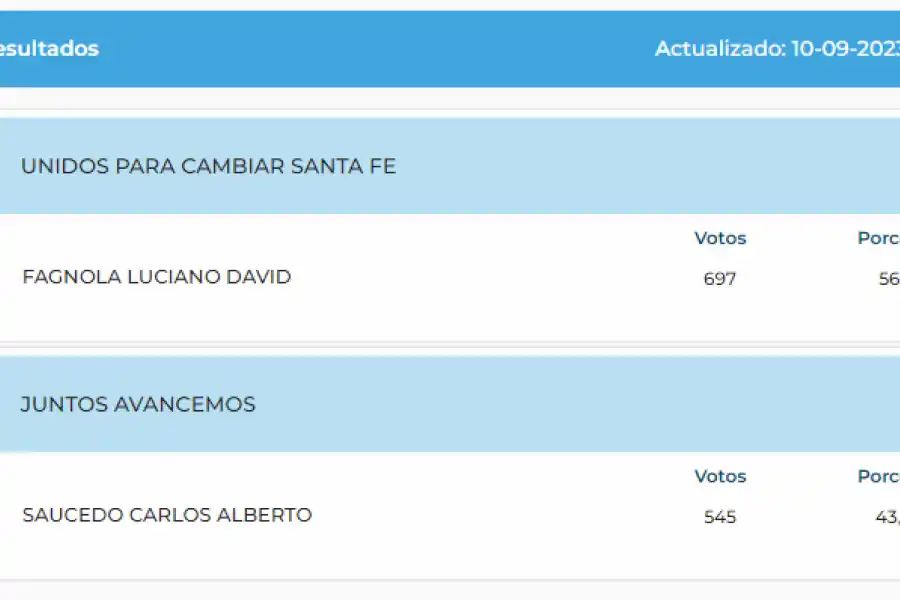Click the 545 vote count

pos(720,517)
